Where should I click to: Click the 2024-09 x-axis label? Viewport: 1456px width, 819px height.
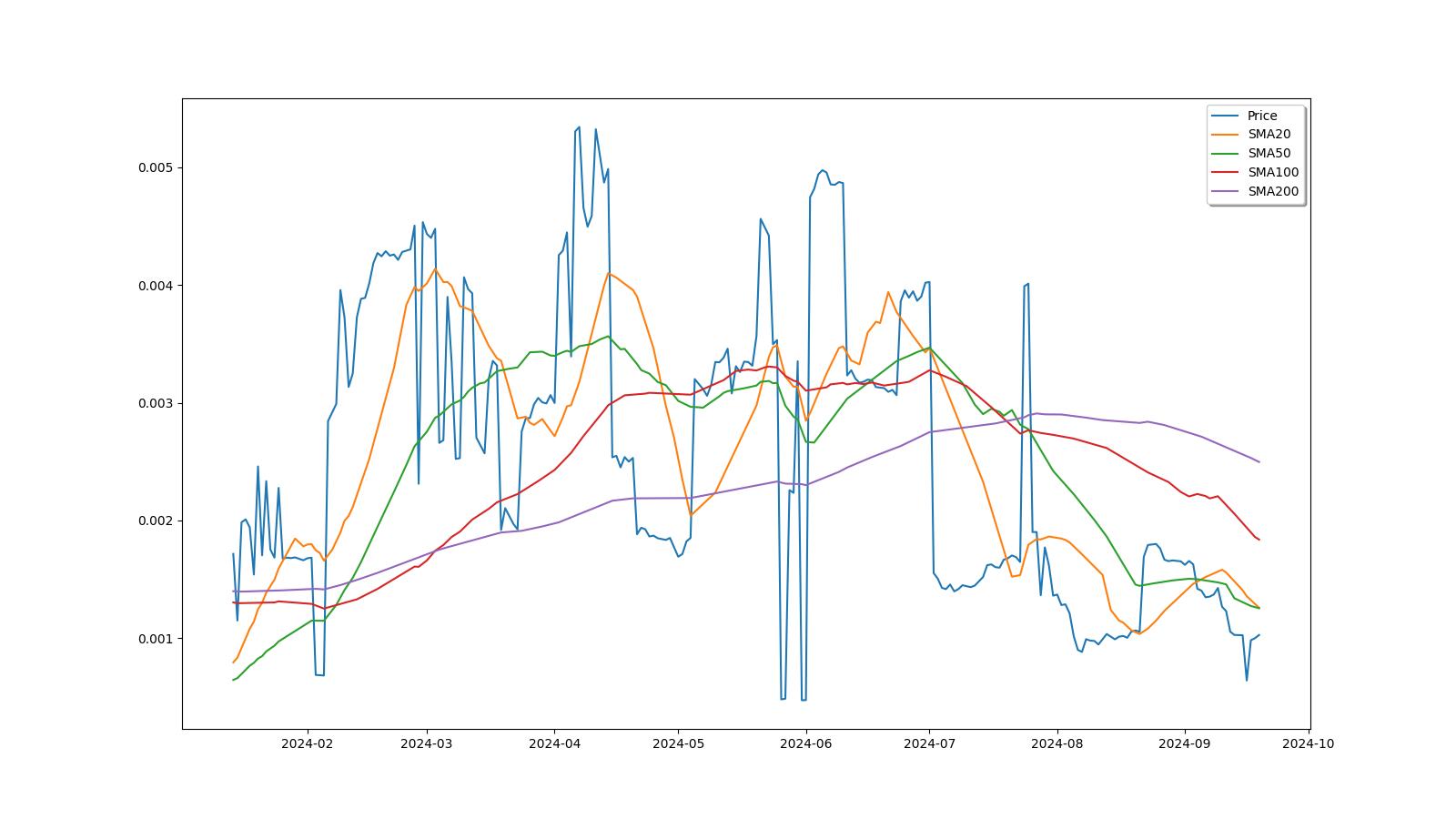pyautogui.click(x=1184, y=743)
